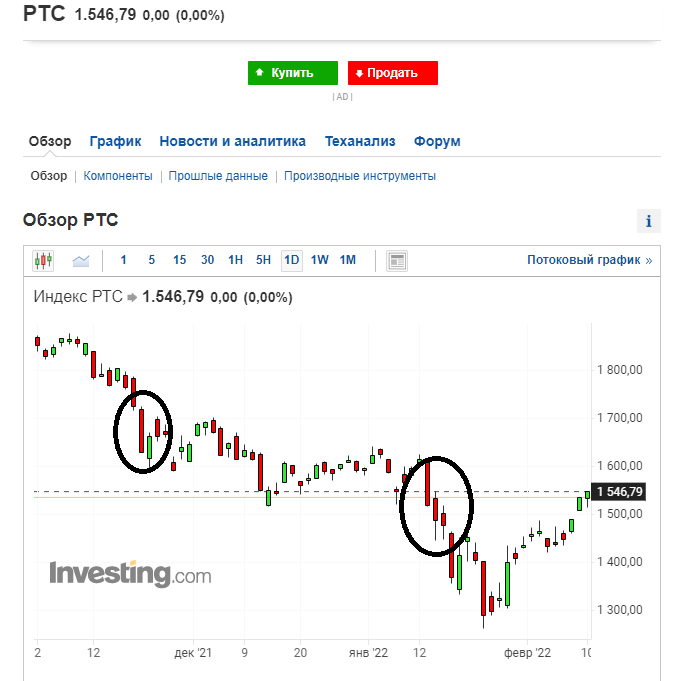
Task: Switch the chart to the 1M interval
Action: tap(347, 260)
